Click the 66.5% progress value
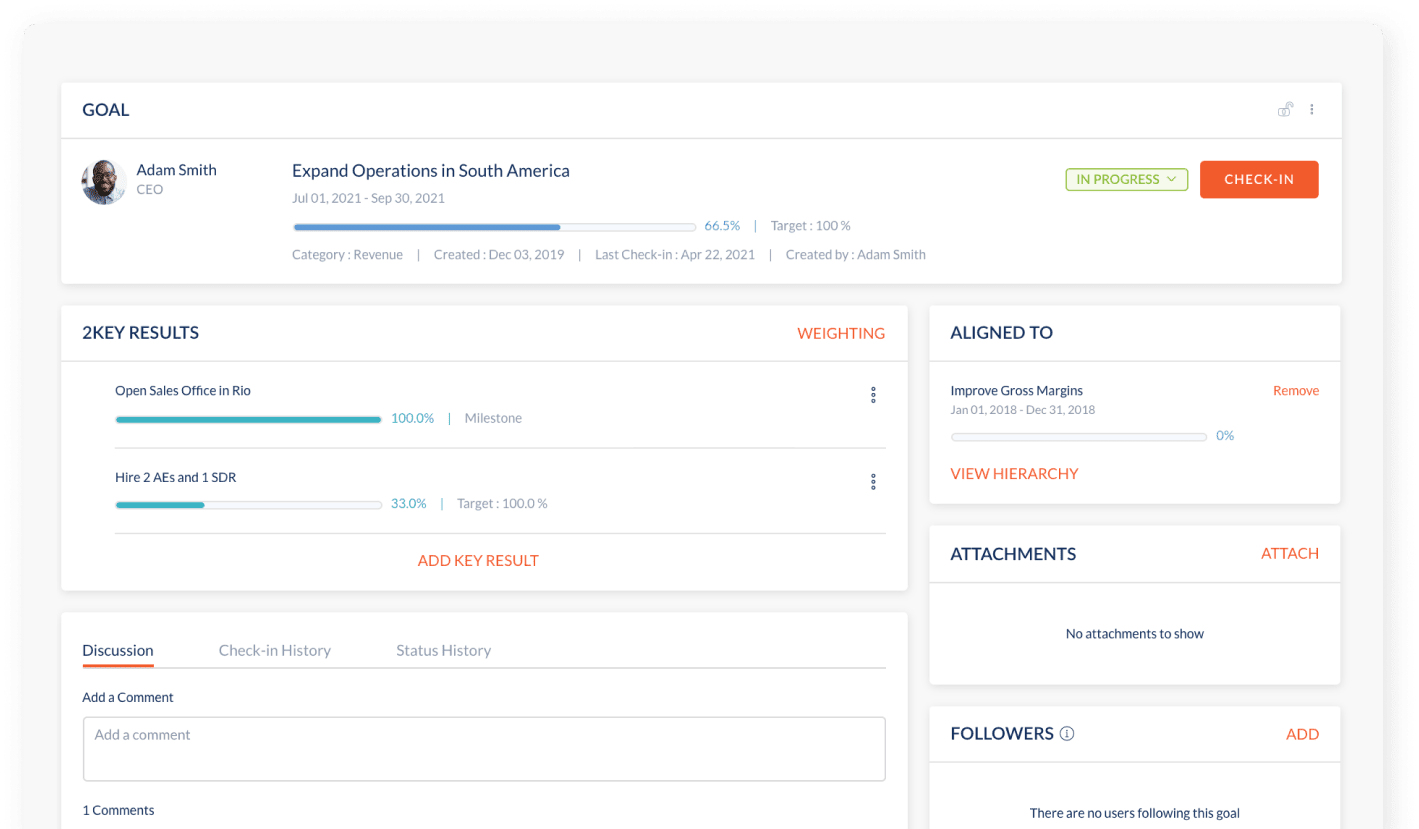 pyautogui.click(x=722, y=226)
